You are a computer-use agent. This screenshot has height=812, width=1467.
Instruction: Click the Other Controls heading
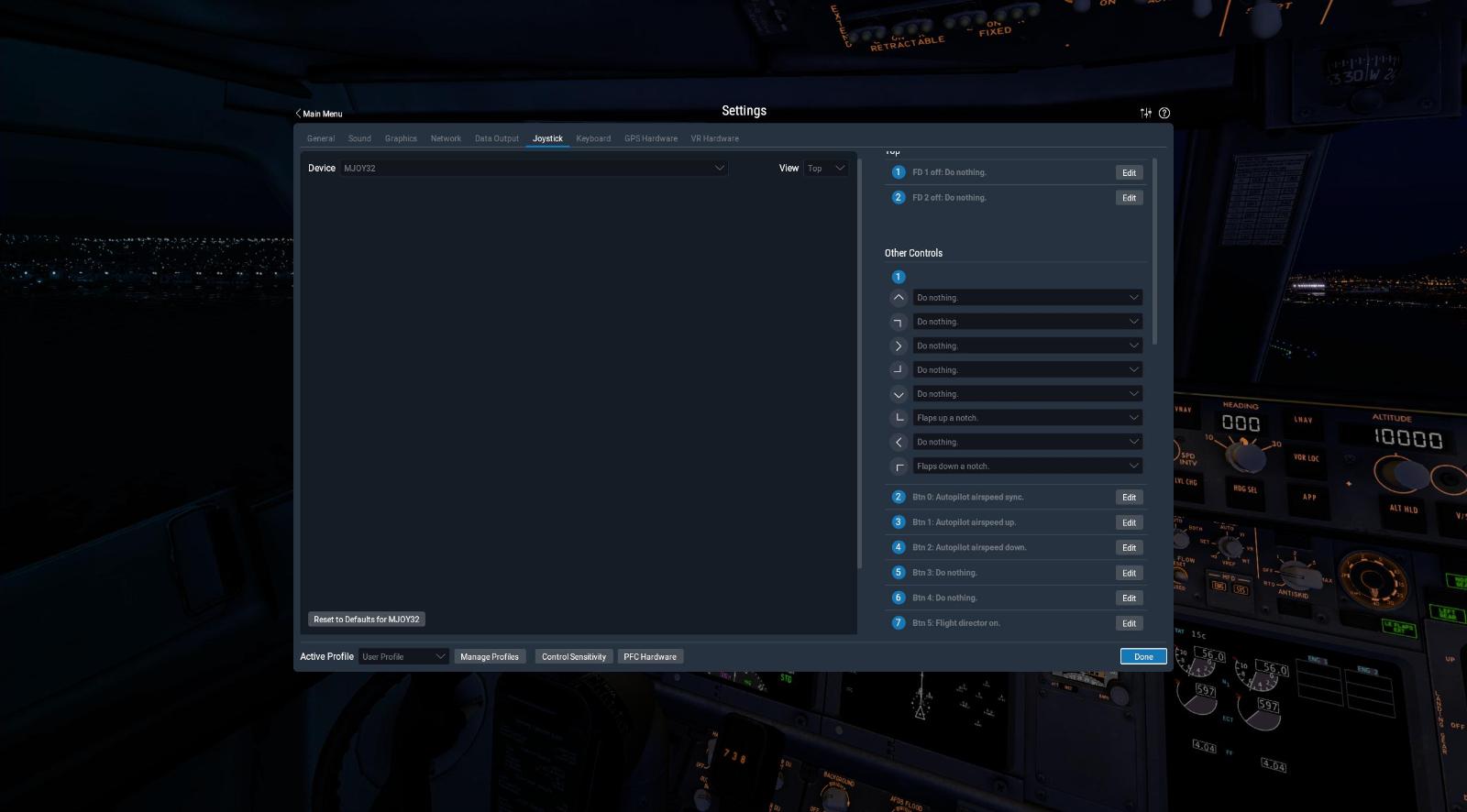point(913,253)
